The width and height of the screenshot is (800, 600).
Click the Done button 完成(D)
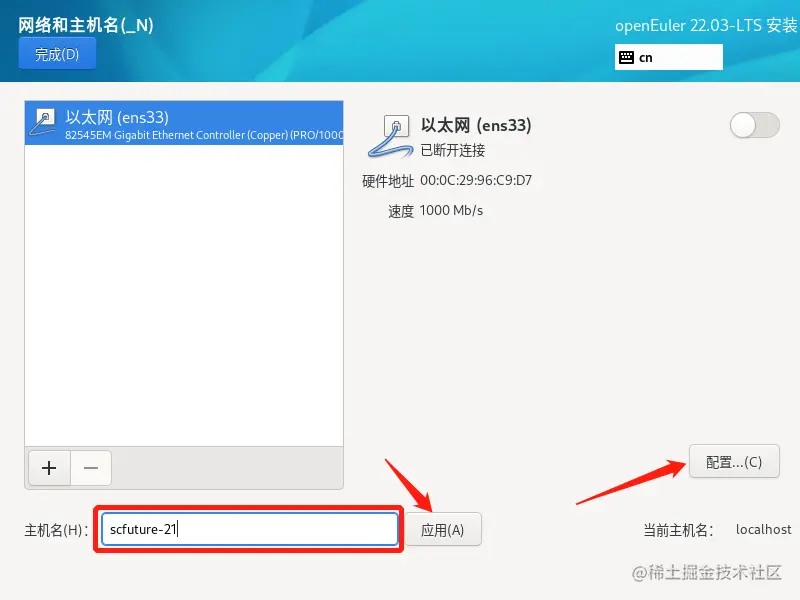tap(57, 54)
